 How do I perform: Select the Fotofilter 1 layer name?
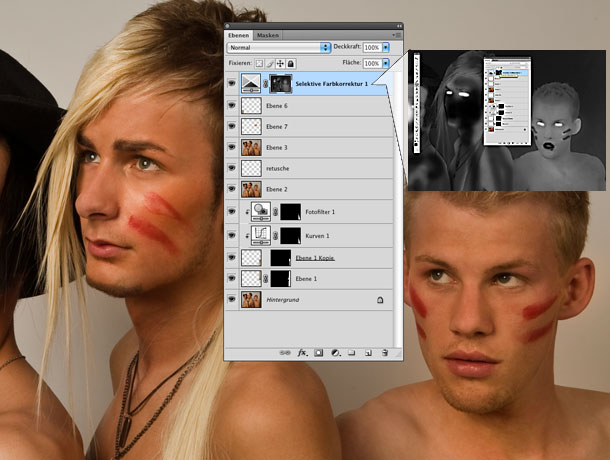[x=320, y=212]
